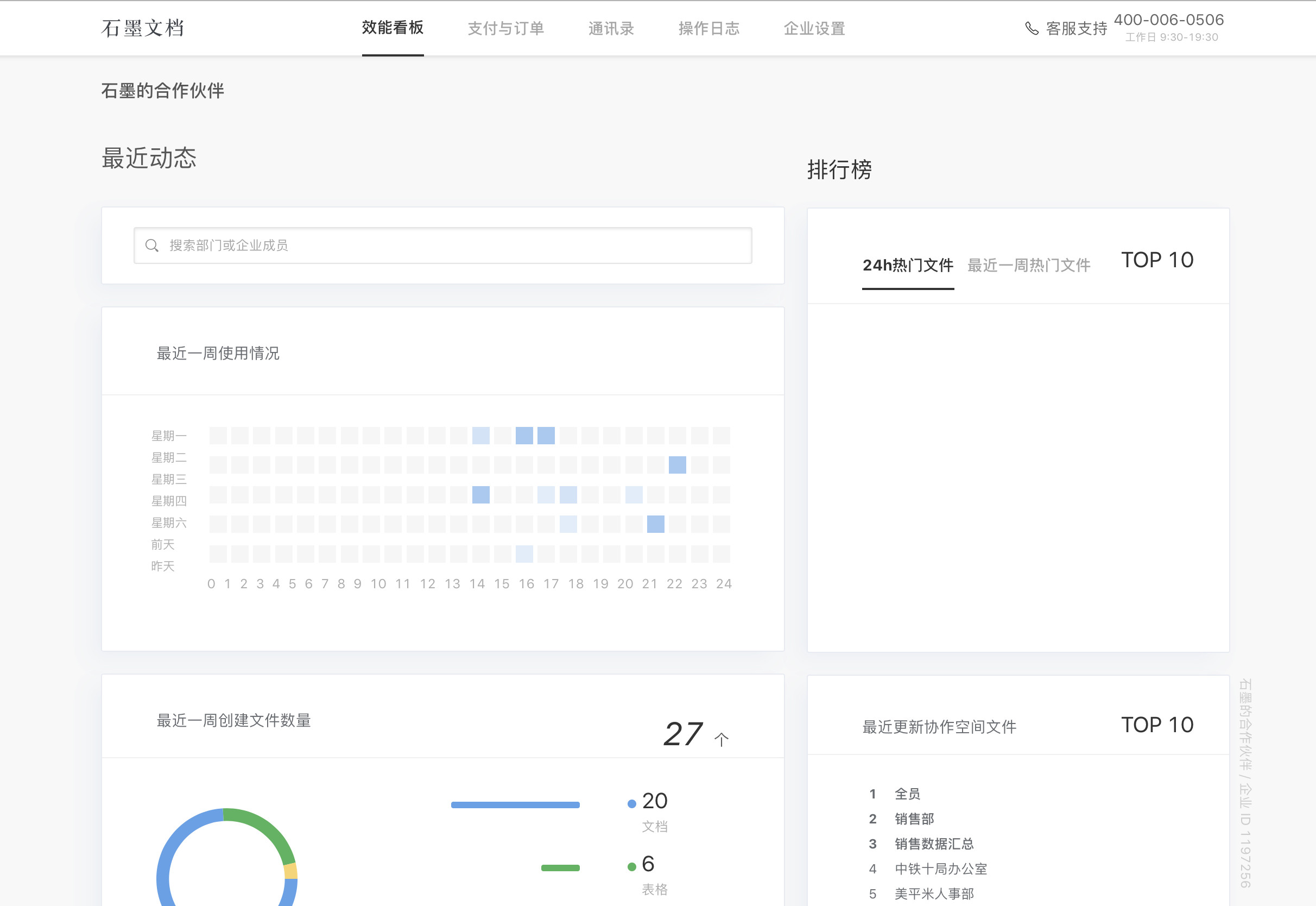The height and width of the screenshot is (906, 1316).
Task: Click the 石墨文档 logo
Action: 142,28
